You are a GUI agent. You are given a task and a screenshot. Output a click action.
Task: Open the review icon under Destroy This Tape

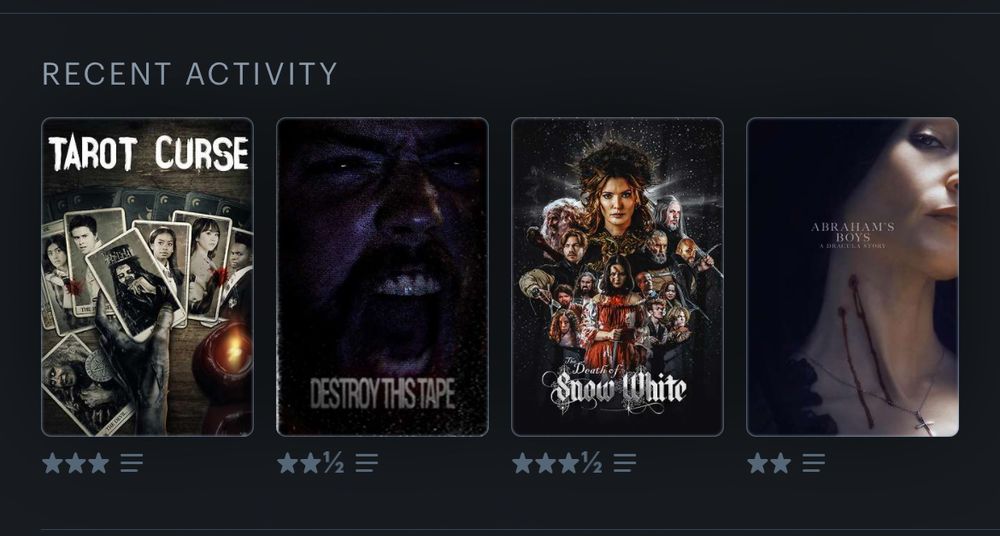pos(367,463)
